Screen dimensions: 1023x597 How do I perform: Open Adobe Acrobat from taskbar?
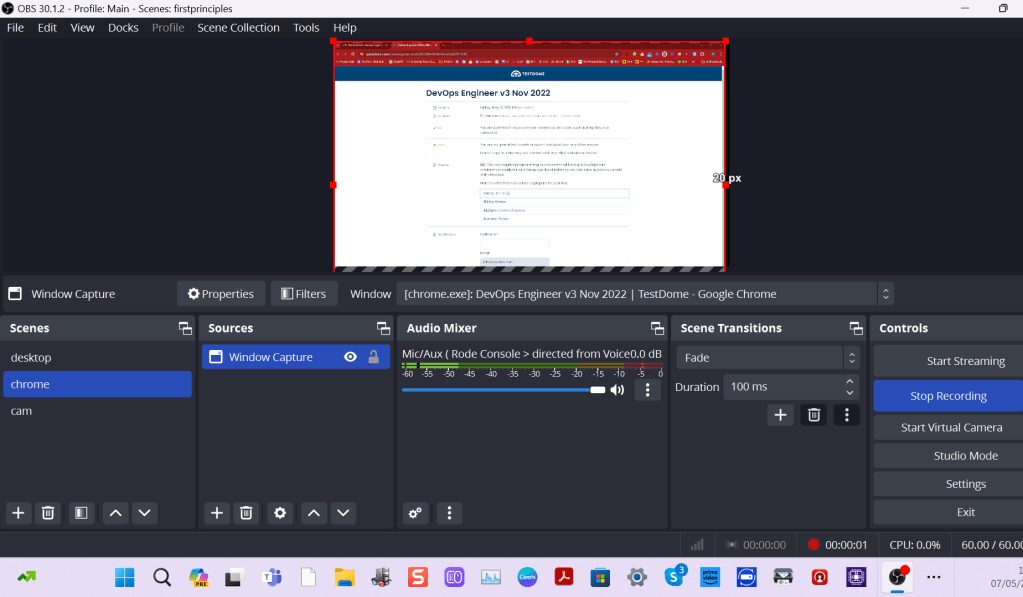click(564, 577)
